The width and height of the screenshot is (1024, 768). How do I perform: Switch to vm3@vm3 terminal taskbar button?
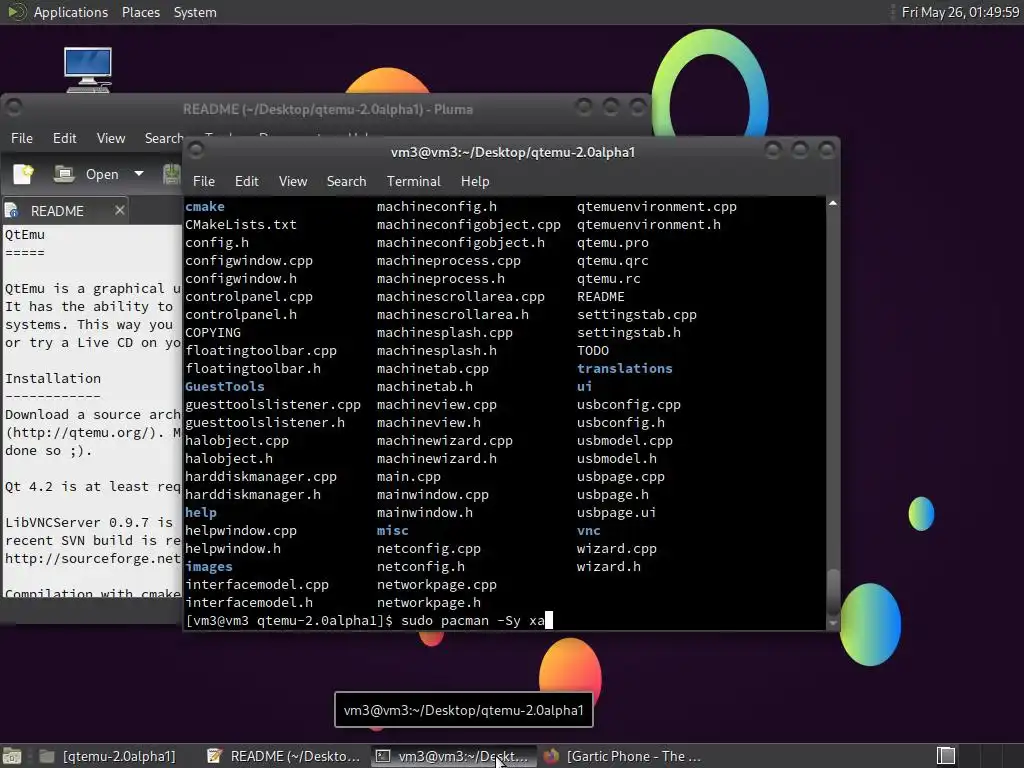tap(453, 756)
